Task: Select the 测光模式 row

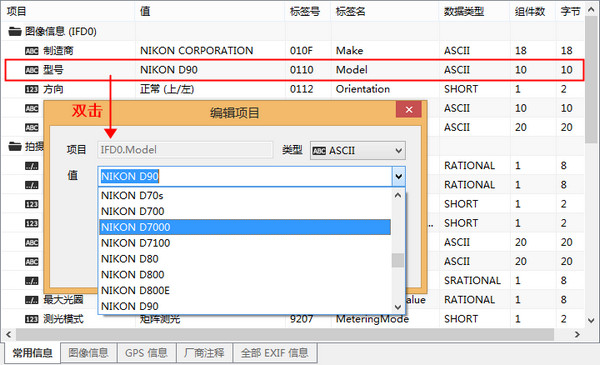Action: tap(293, 319)
